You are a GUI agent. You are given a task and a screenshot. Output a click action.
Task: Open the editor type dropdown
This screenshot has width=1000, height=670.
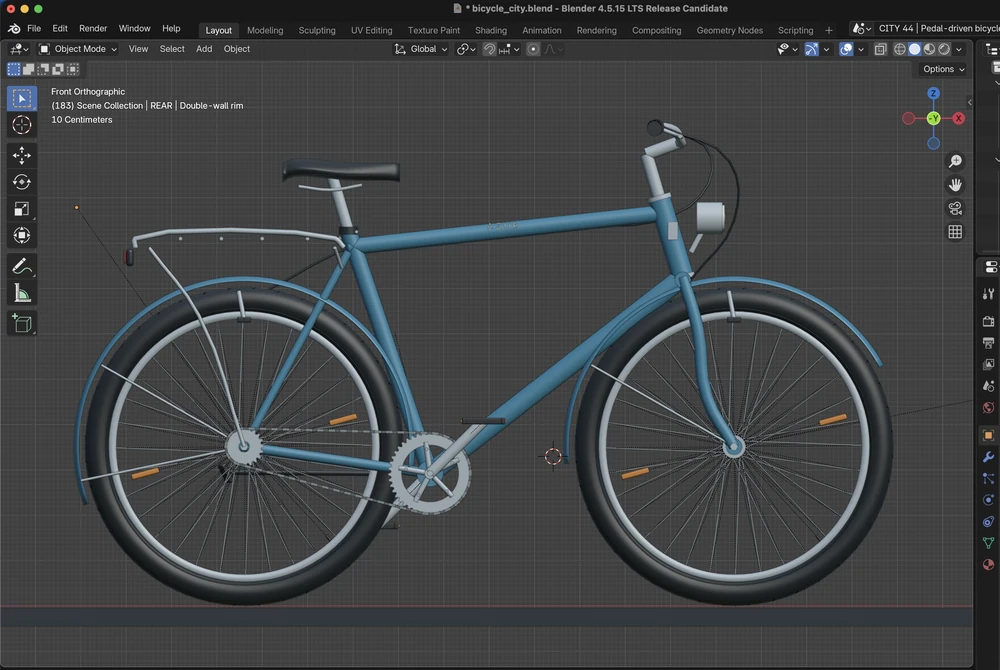click(x=18, y=49)
